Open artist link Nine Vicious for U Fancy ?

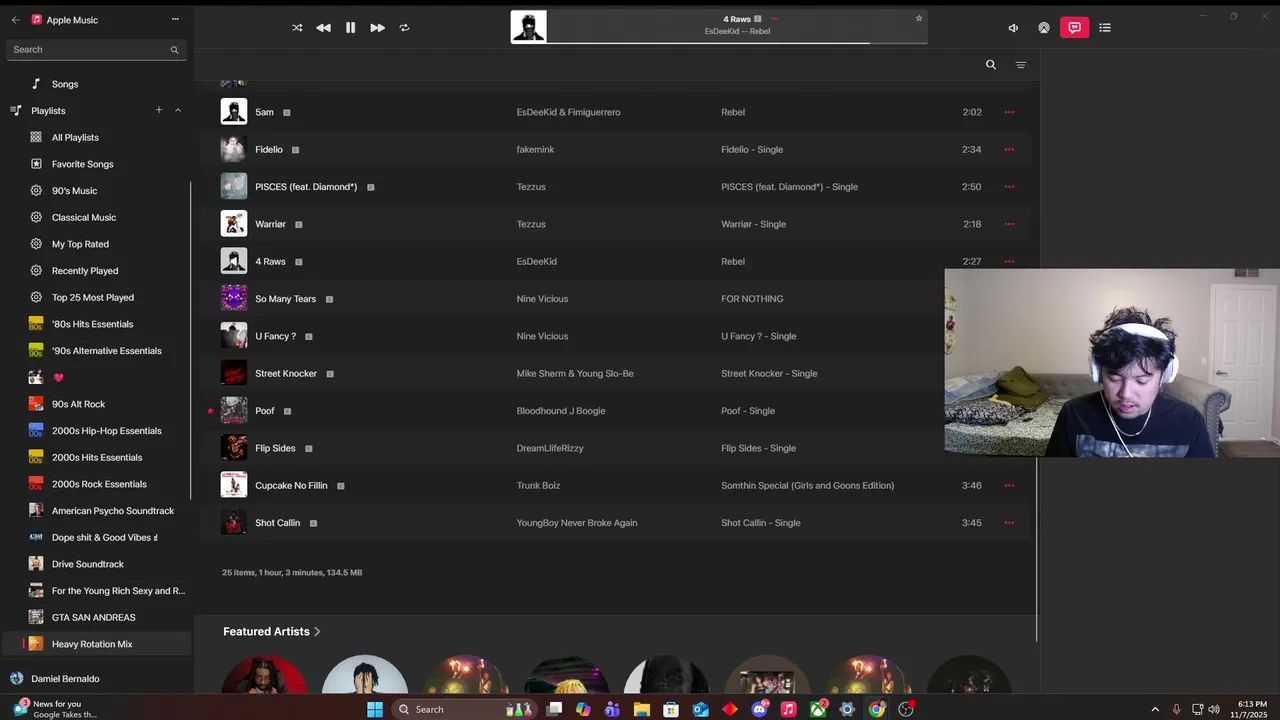[x=542, y=336]
